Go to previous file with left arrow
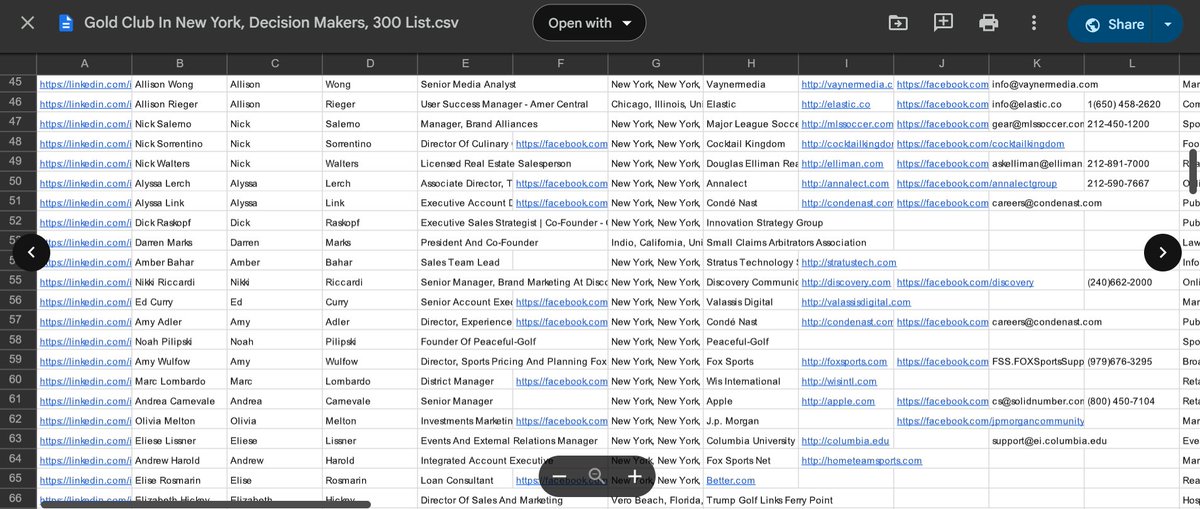Image resolution: width=1200 pixels, height=509 pixels. (31, 252)
